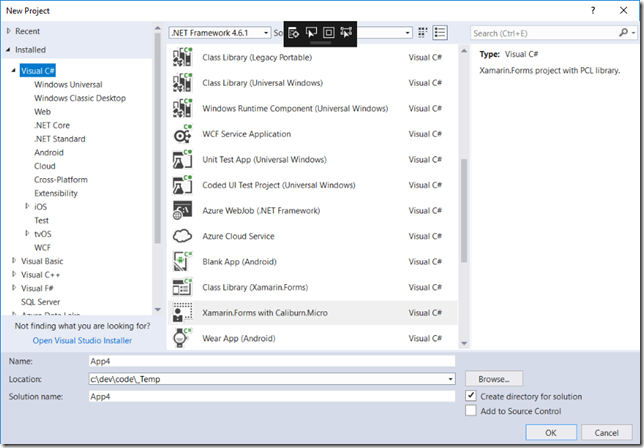Click the first snipping overlay toolbar icon
The height and width of the screenshot is (448, 644).
(294, 32)
